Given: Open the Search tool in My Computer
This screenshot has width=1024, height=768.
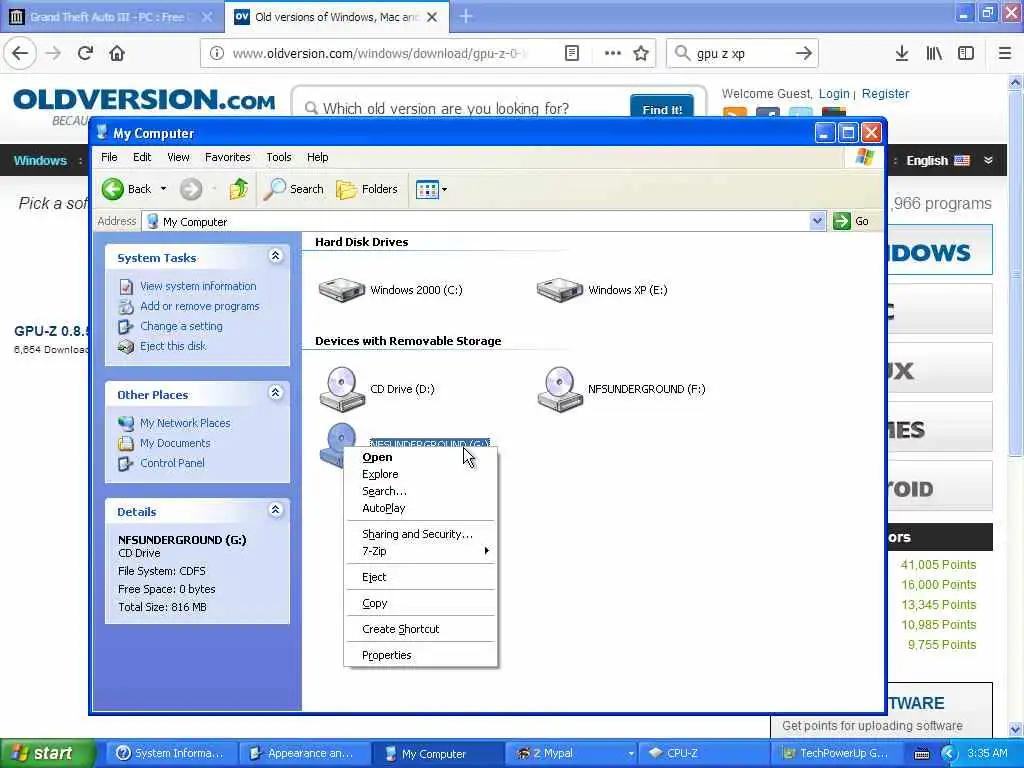Looking at the screenshot, I should coord(294,189).
